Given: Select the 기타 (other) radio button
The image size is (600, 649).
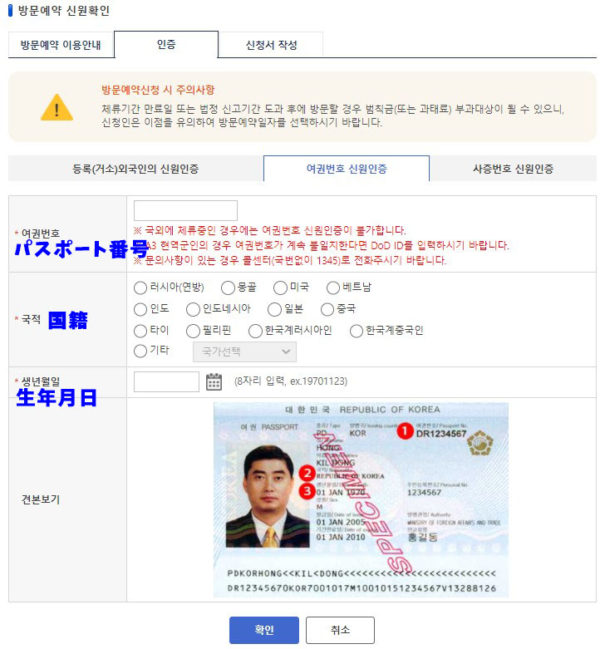Looking at the screenshot, I should (x=140, y=351).
